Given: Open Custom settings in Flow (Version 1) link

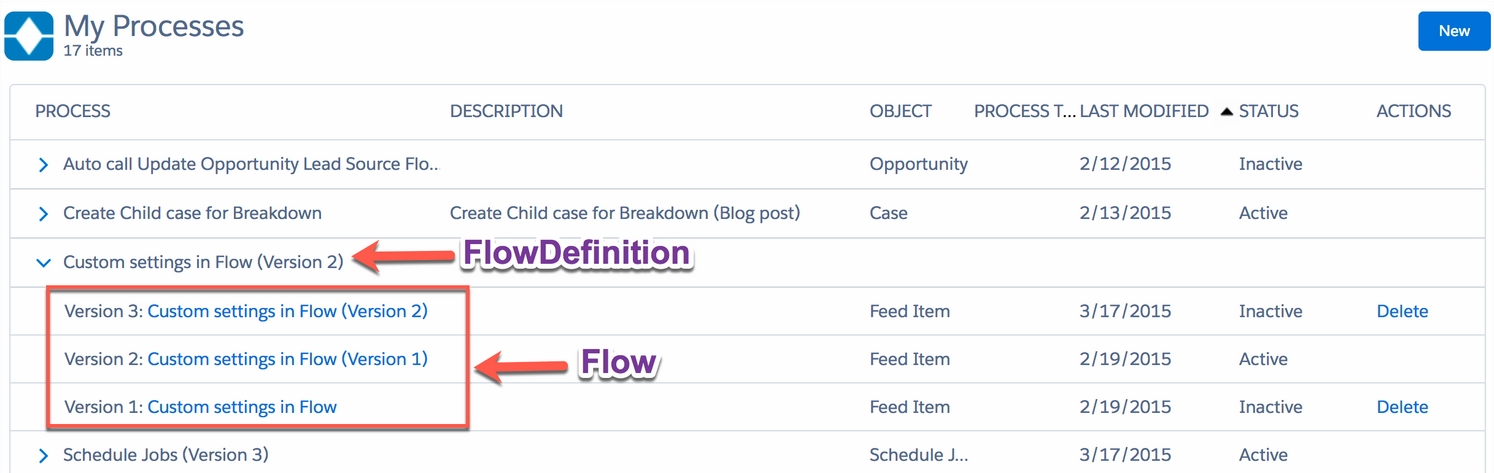Looking at the screenshot, I should pos(288,359).
